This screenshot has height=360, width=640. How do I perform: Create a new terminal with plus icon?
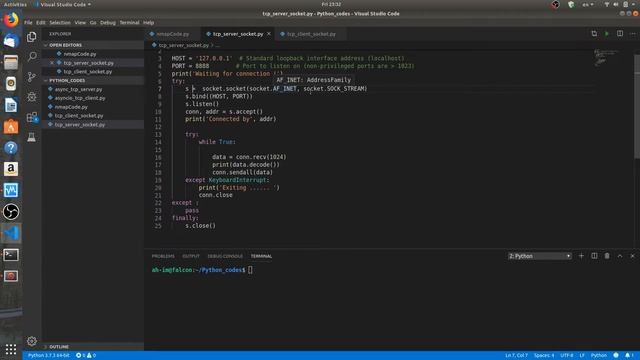pos(581,256)
